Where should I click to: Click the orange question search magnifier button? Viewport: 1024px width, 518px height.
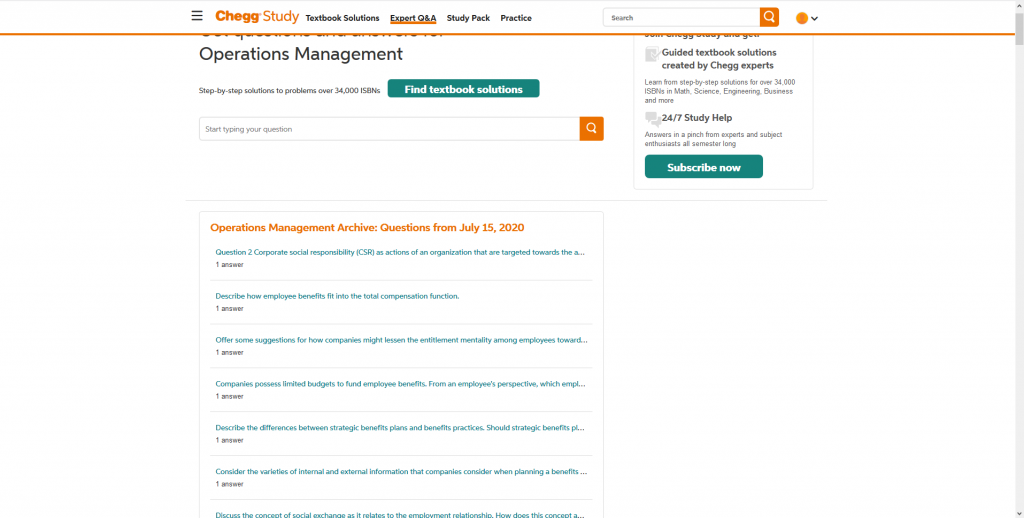pyautogui.click(x=591, y=129)
